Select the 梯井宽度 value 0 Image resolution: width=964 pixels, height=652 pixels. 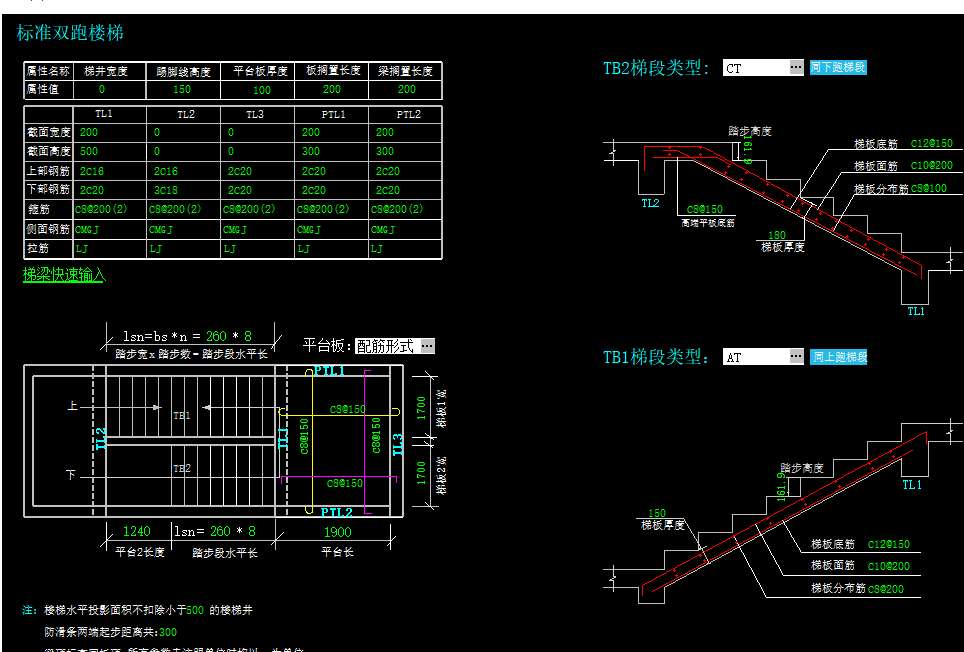(102, 89)
